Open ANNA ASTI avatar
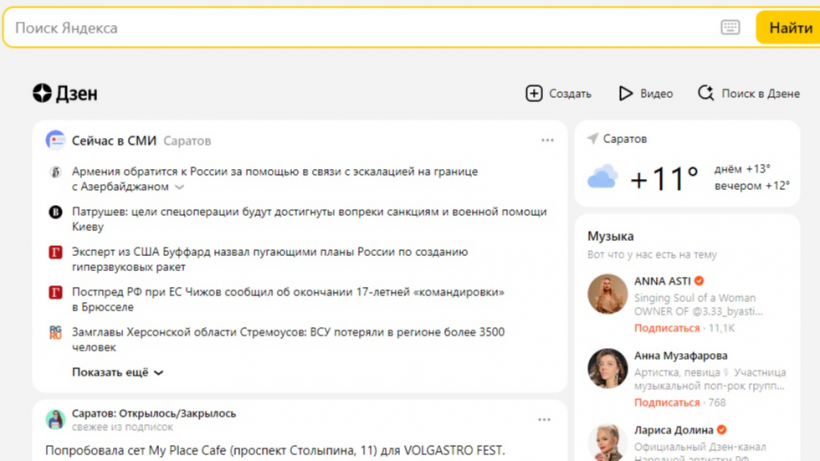The height and width of the screenshot is (461, 820). pos(607,294)
